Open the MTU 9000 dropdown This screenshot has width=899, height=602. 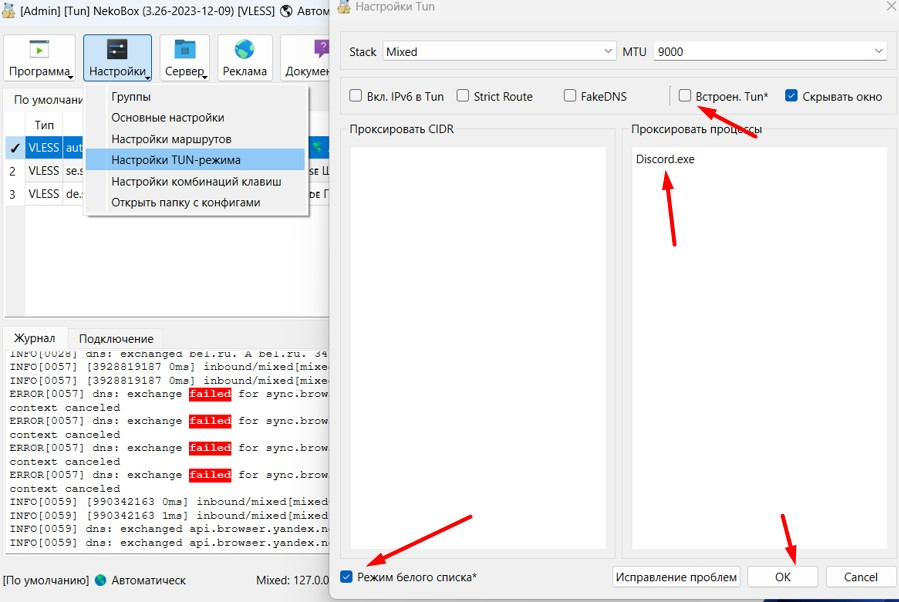(878, 51)
